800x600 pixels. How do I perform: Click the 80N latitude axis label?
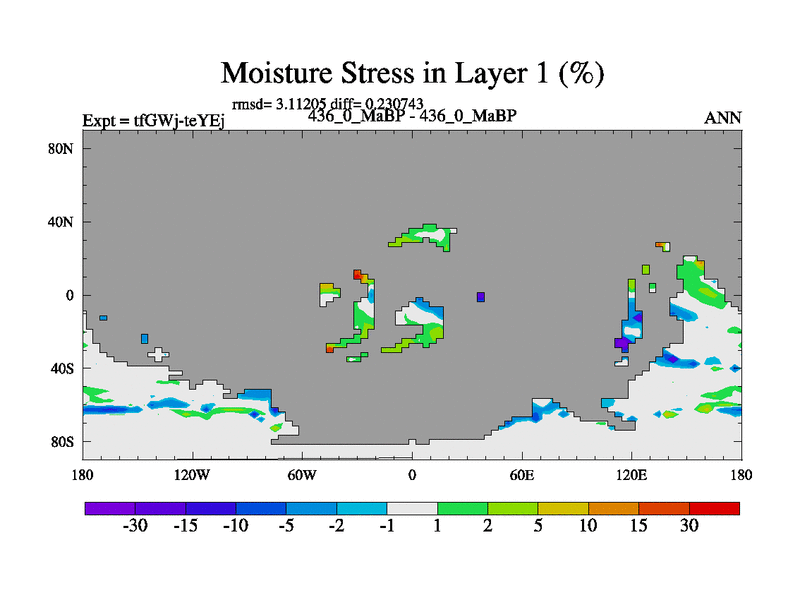[64, 148]
